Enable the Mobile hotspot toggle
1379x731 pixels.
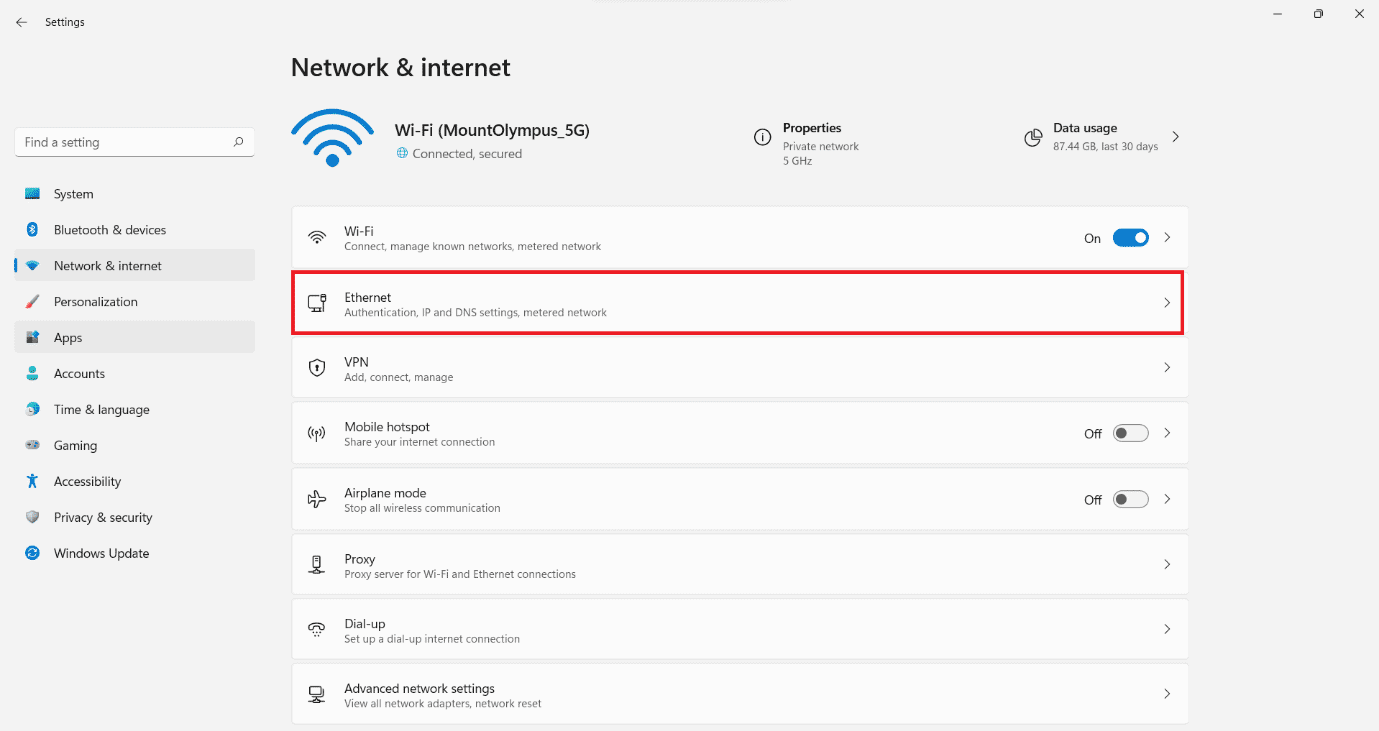1131,433
